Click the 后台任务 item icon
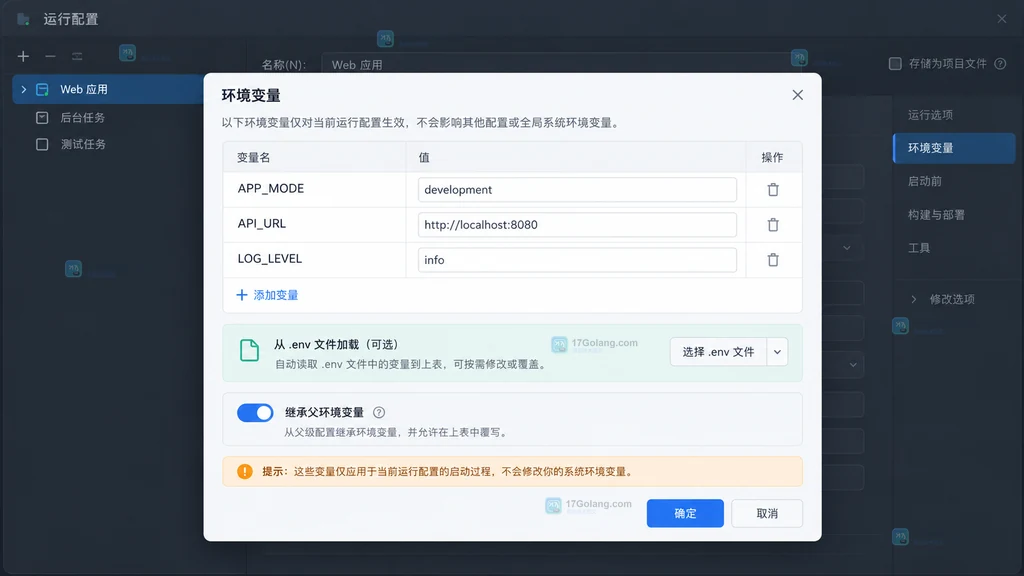 42,118
